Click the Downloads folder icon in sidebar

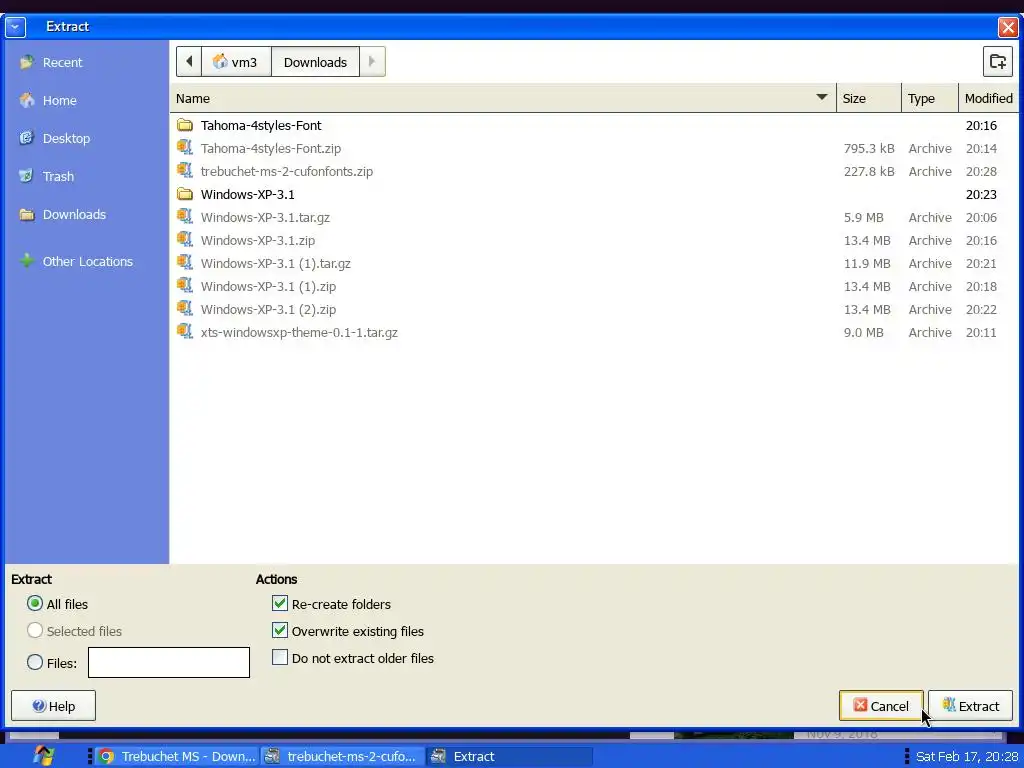(27, 214)
